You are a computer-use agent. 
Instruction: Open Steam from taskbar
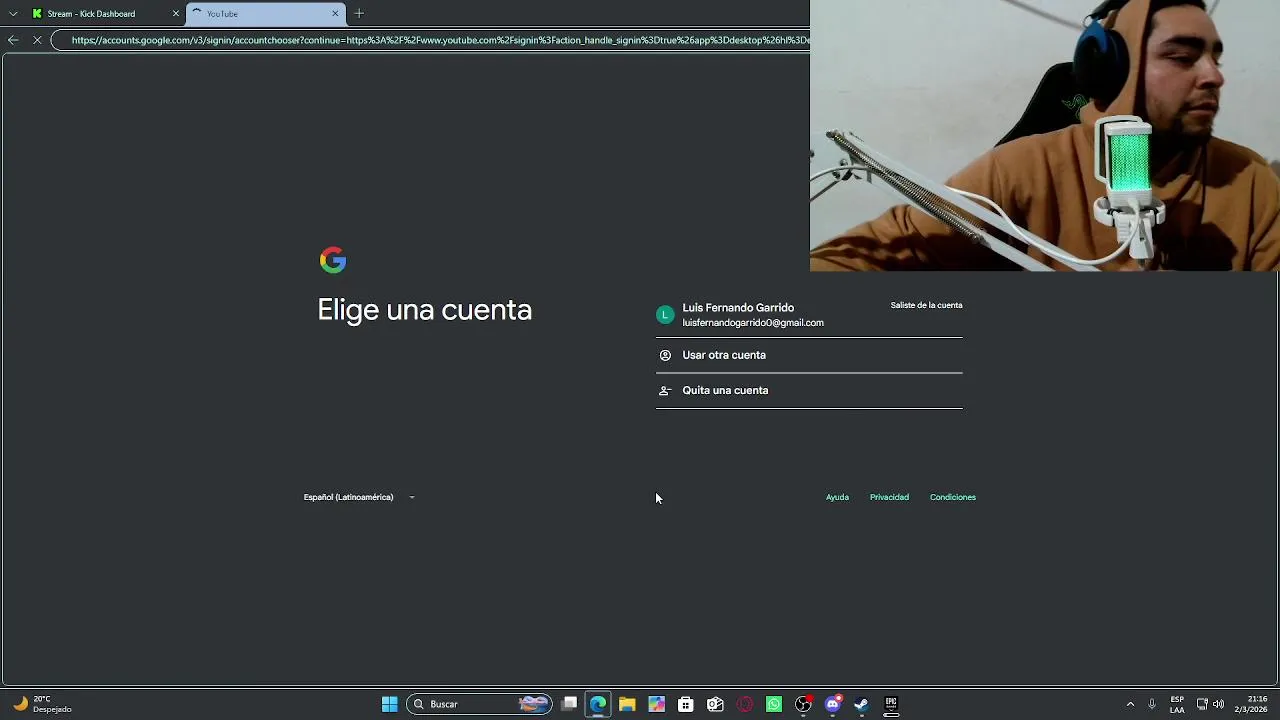(x=861, y=704)
